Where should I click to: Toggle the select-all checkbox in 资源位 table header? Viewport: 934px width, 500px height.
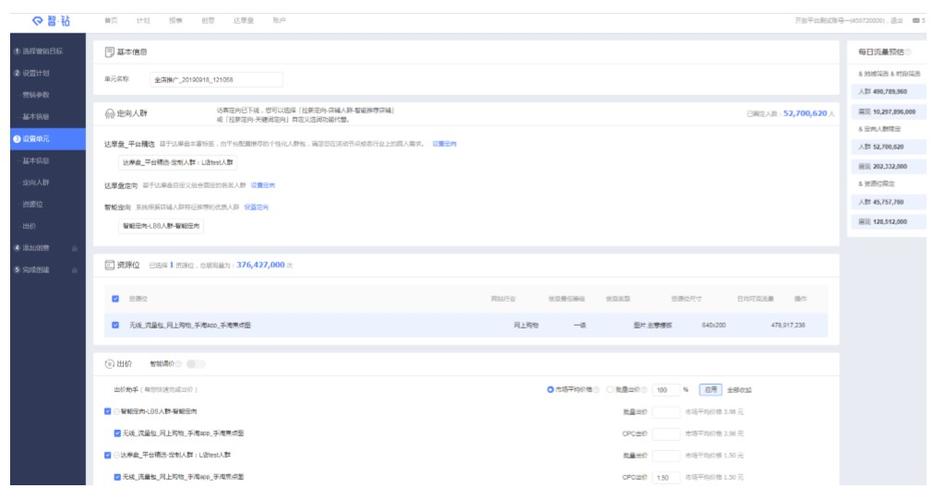116,299
